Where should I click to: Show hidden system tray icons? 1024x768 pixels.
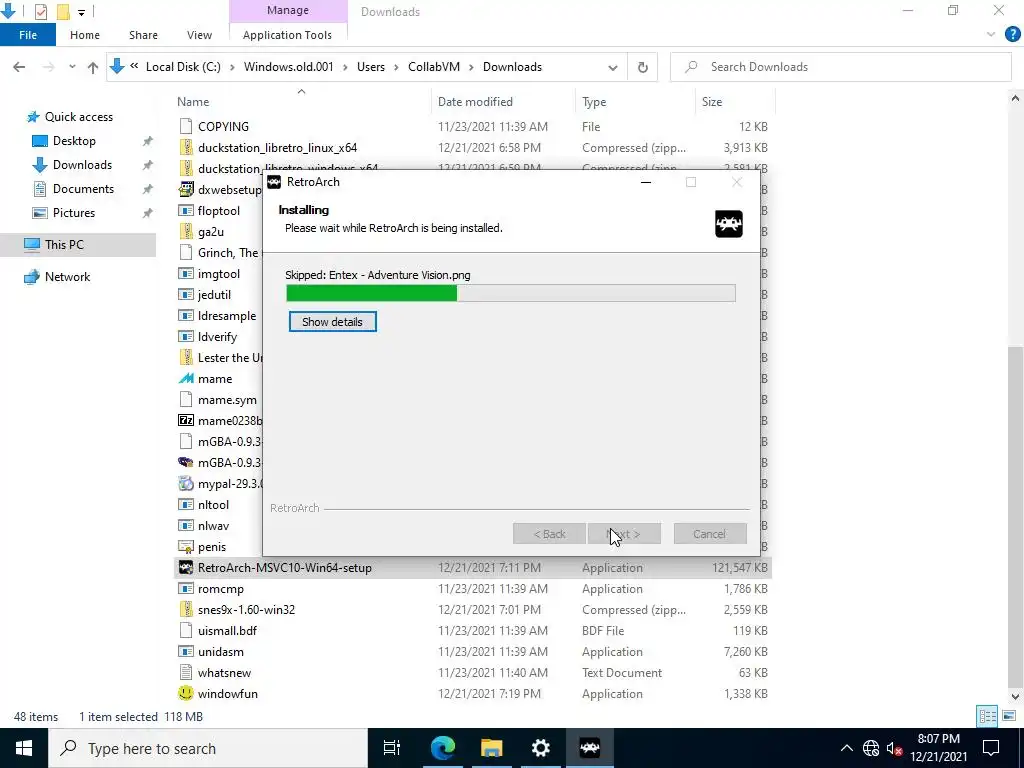(x=846, y=748)
